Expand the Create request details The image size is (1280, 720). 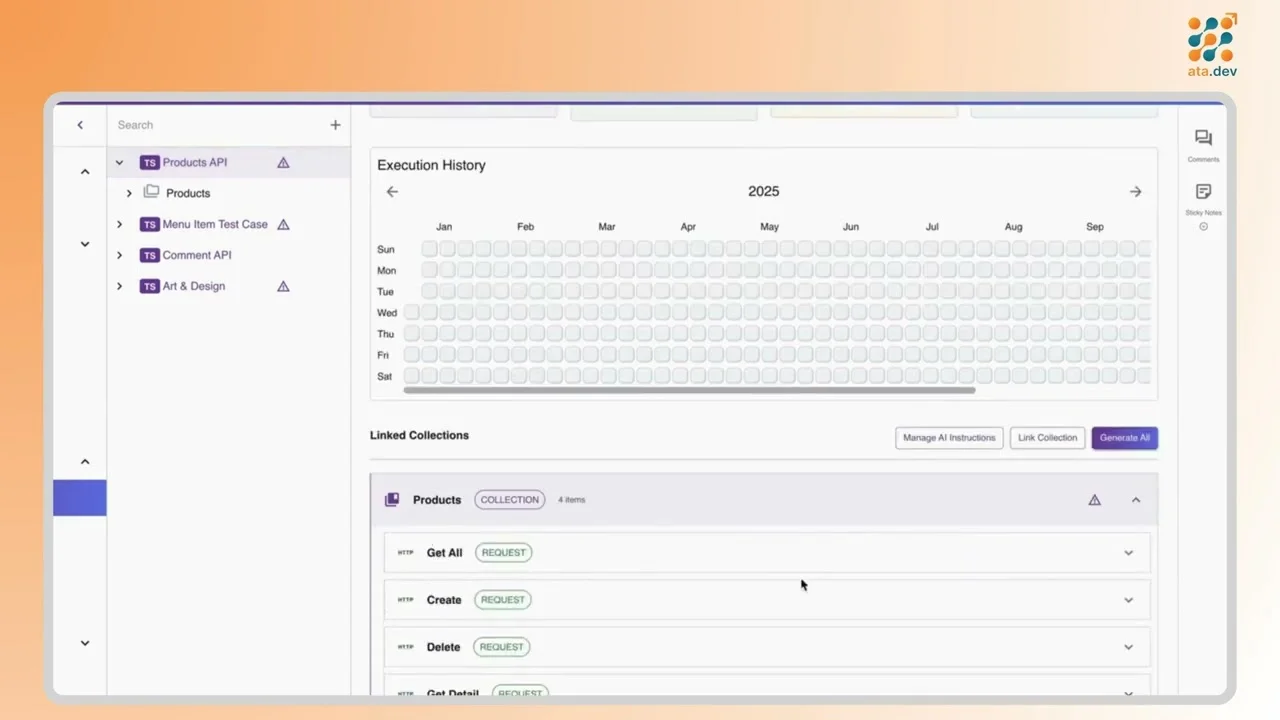[x=1128, y=600]
